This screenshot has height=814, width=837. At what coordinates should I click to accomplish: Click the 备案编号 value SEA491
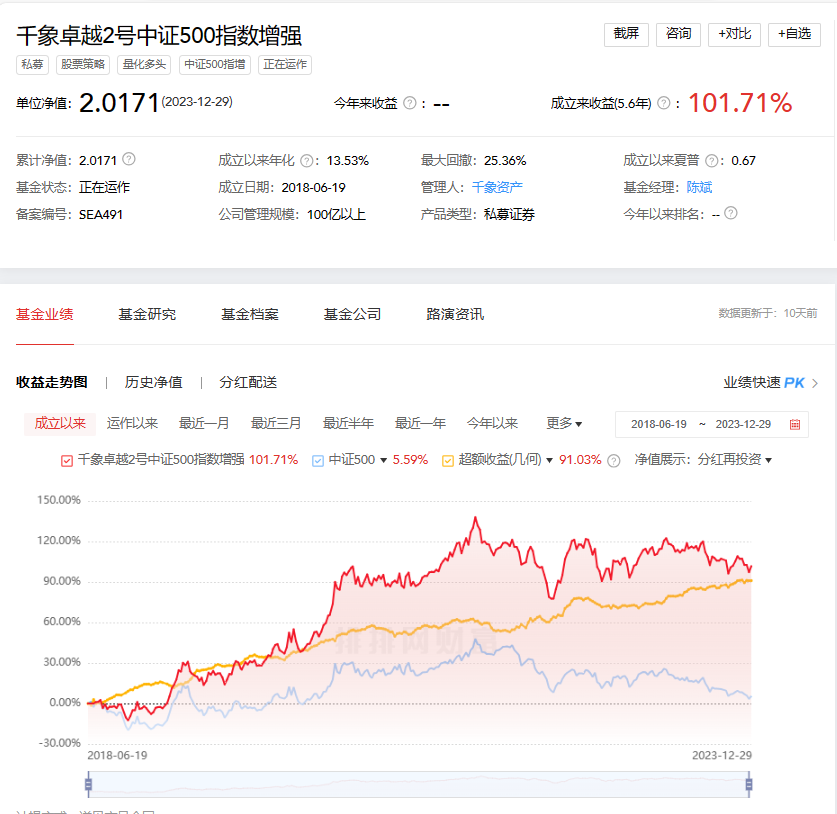point(101,215)
